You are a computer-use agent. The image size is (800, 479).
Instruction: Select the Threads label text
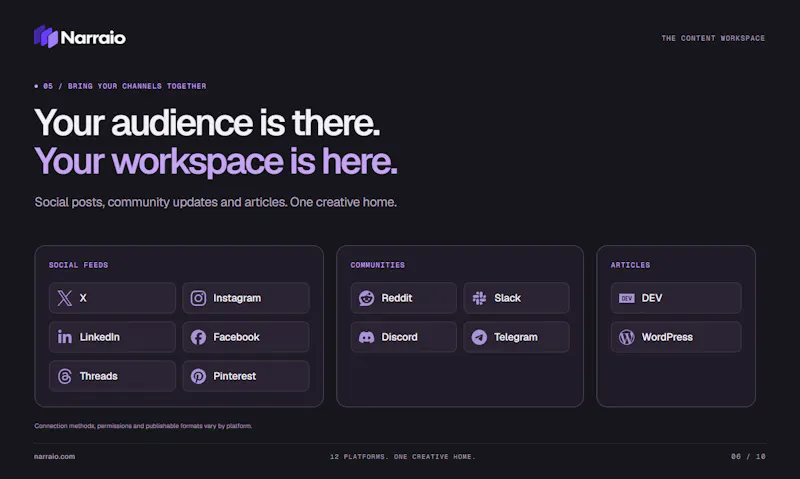98,376
